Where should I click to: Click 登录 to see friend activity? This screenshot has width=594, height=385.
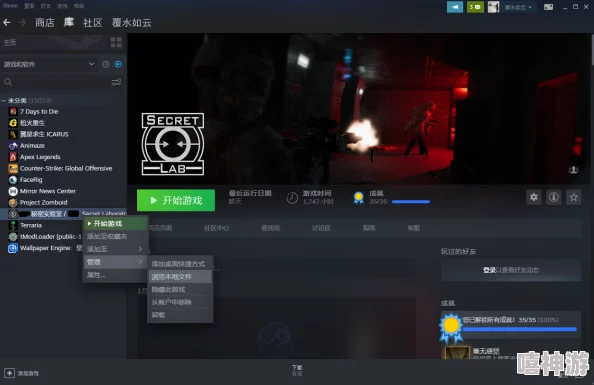489,270
